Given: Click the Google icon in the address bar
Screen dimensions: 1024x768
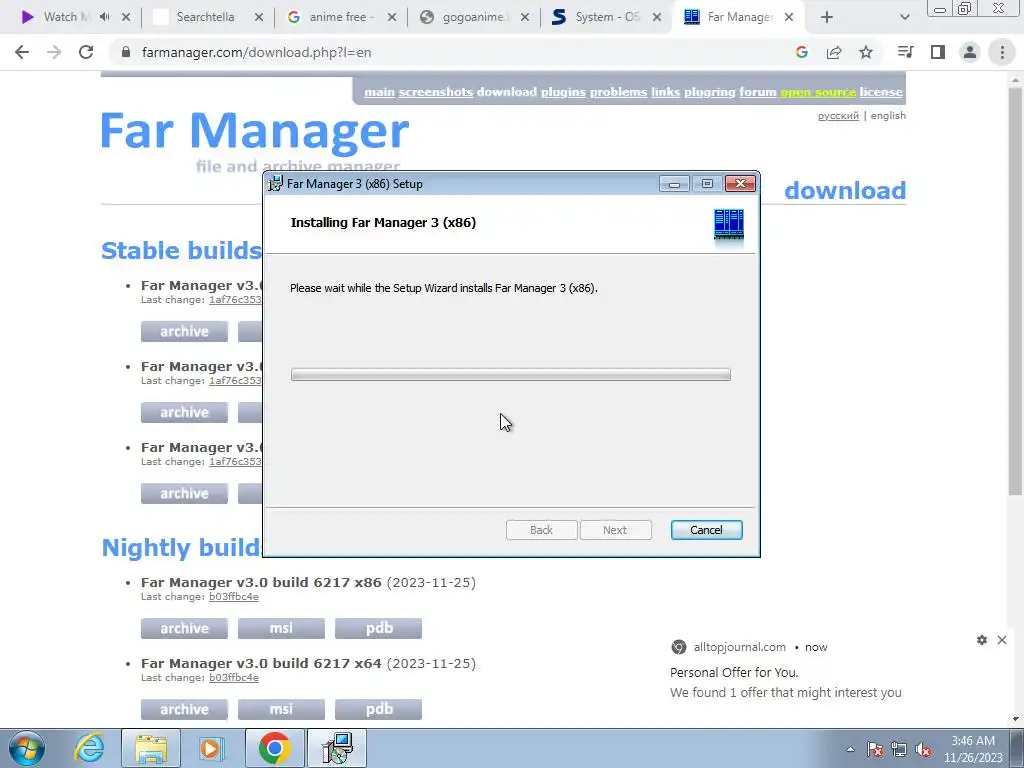Looking at the screenshot, I should point(802,52).
